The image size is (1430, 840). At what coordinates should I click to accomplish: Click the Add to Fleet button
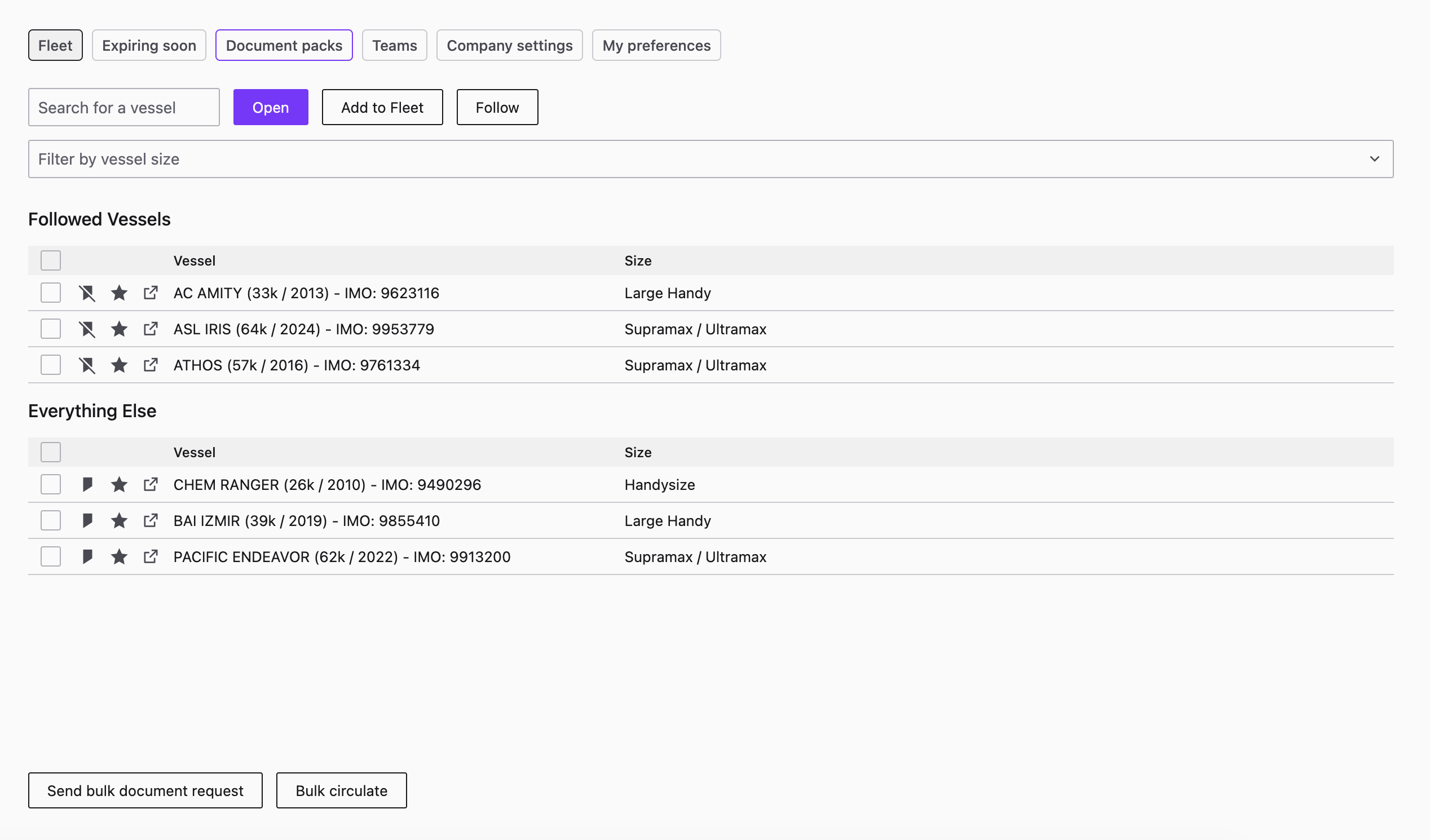tap(382, 107)
